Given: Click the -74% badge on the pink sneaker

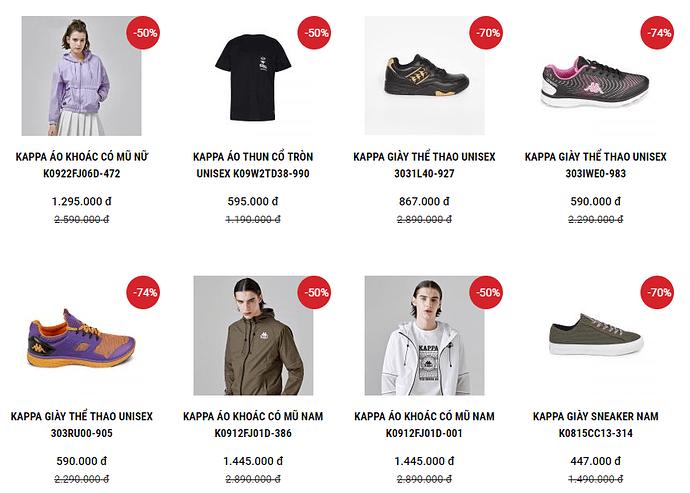Looking at the screenshot, I should pos(659,33).
